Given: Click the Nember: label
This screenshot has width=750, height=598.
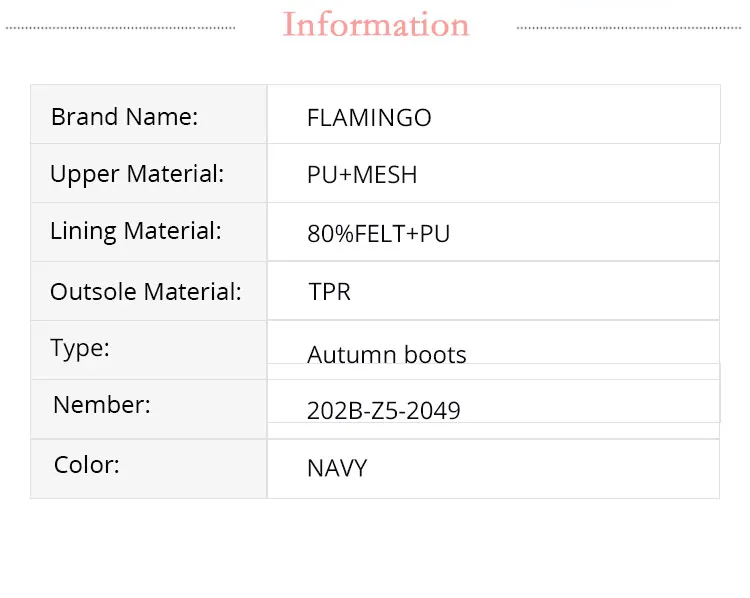Looking at the screenshot, I should click(x=102, y=405).
